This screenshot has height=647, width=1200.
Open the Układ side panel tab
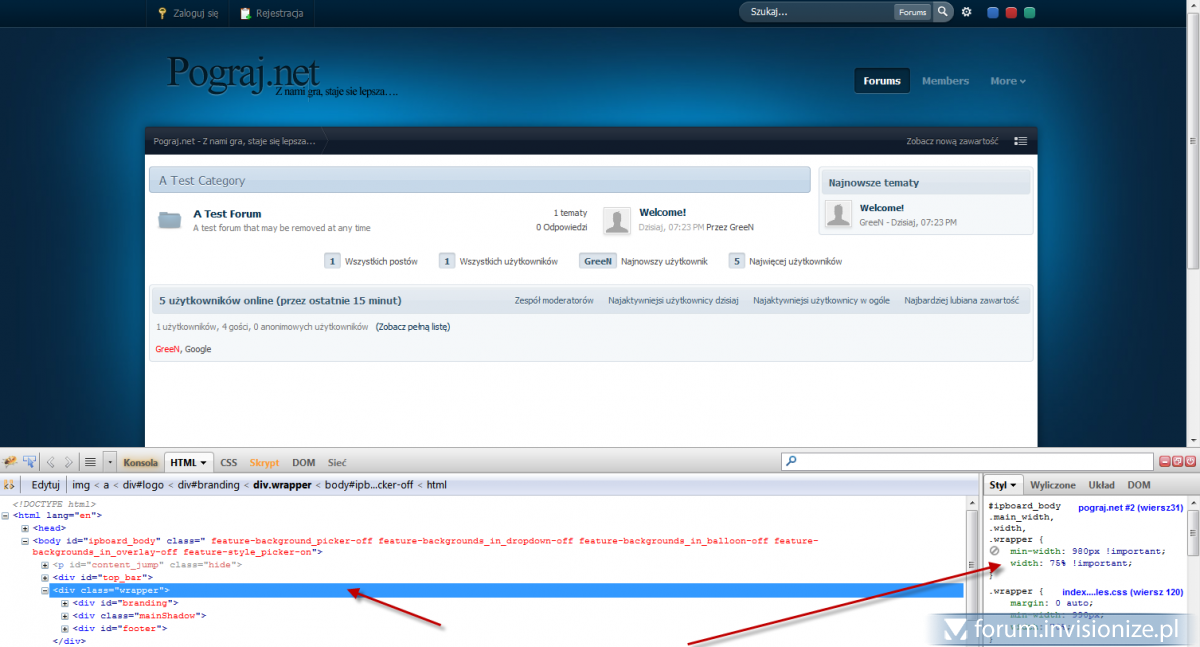point(1101,484)
